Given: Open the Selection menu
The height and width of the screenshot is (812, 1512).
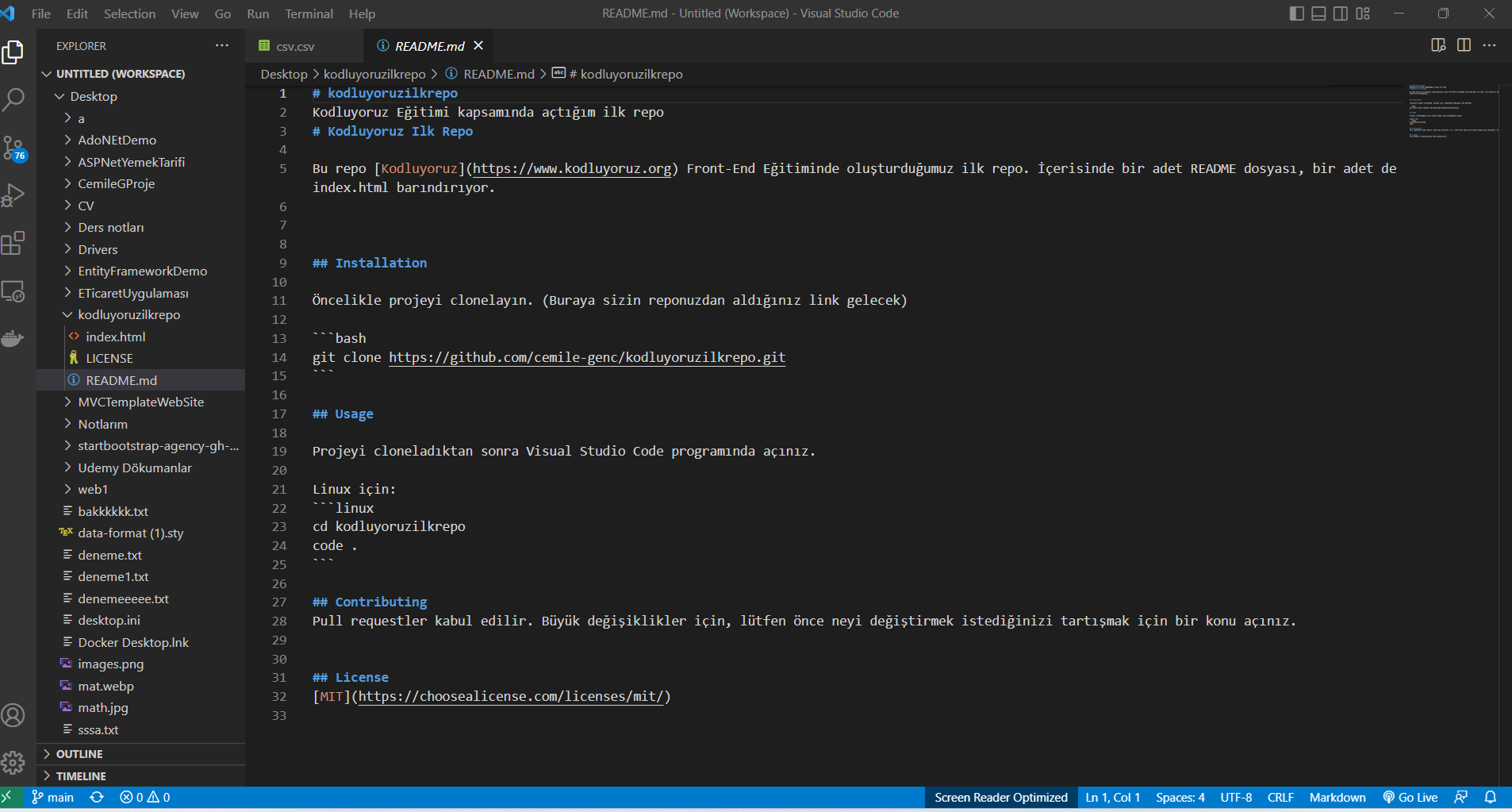Looking at the screenshot, I should click(x=129, y=13).
